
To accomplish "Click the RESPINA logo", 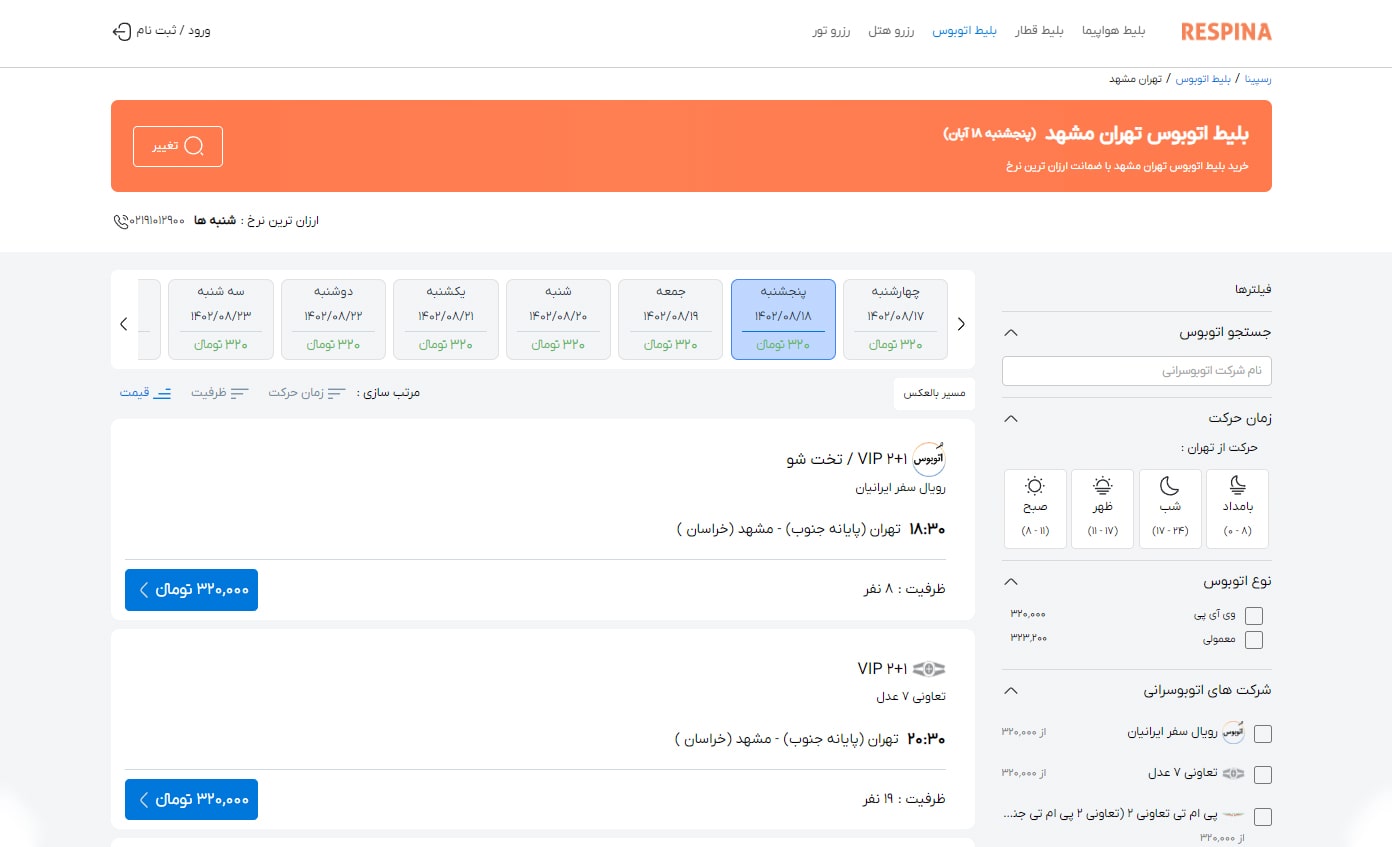I will pyautogui.click(x=1226, y=31).
